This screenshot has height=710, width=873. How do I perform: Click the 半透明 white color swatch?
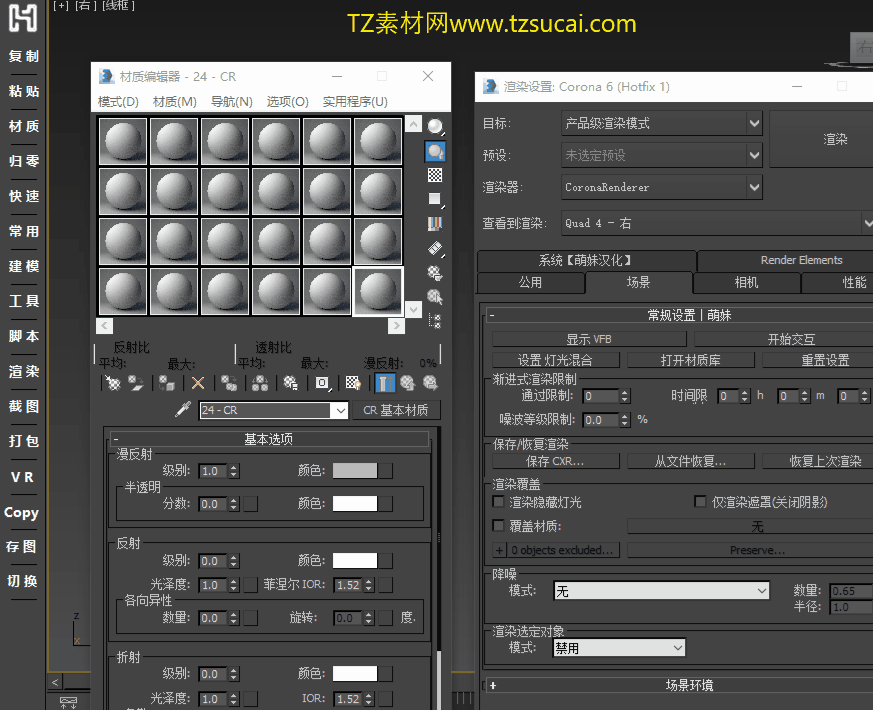tap(355, 504)
